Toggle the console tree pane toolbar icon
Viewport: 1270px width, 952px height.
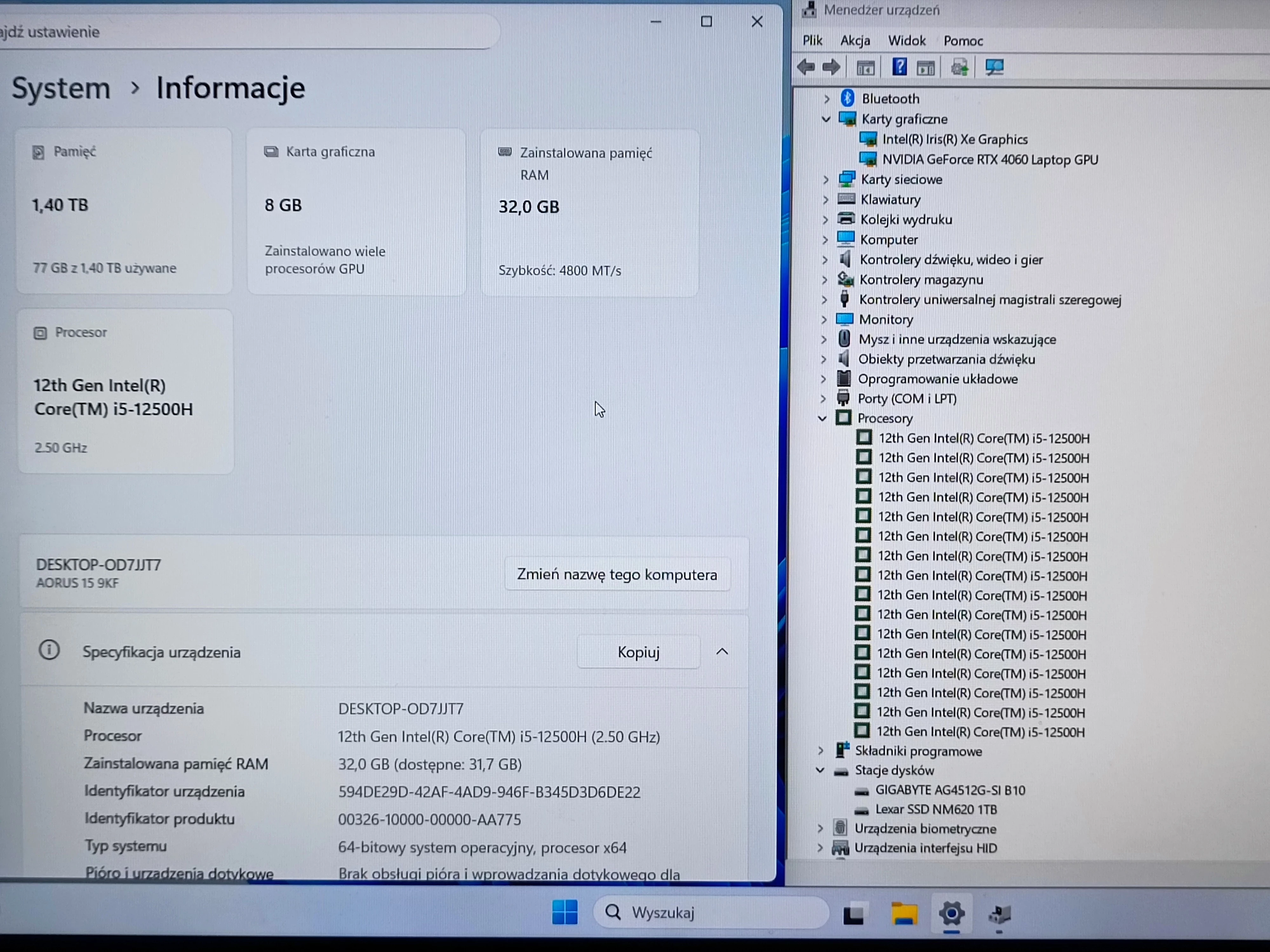pos(865,68)
